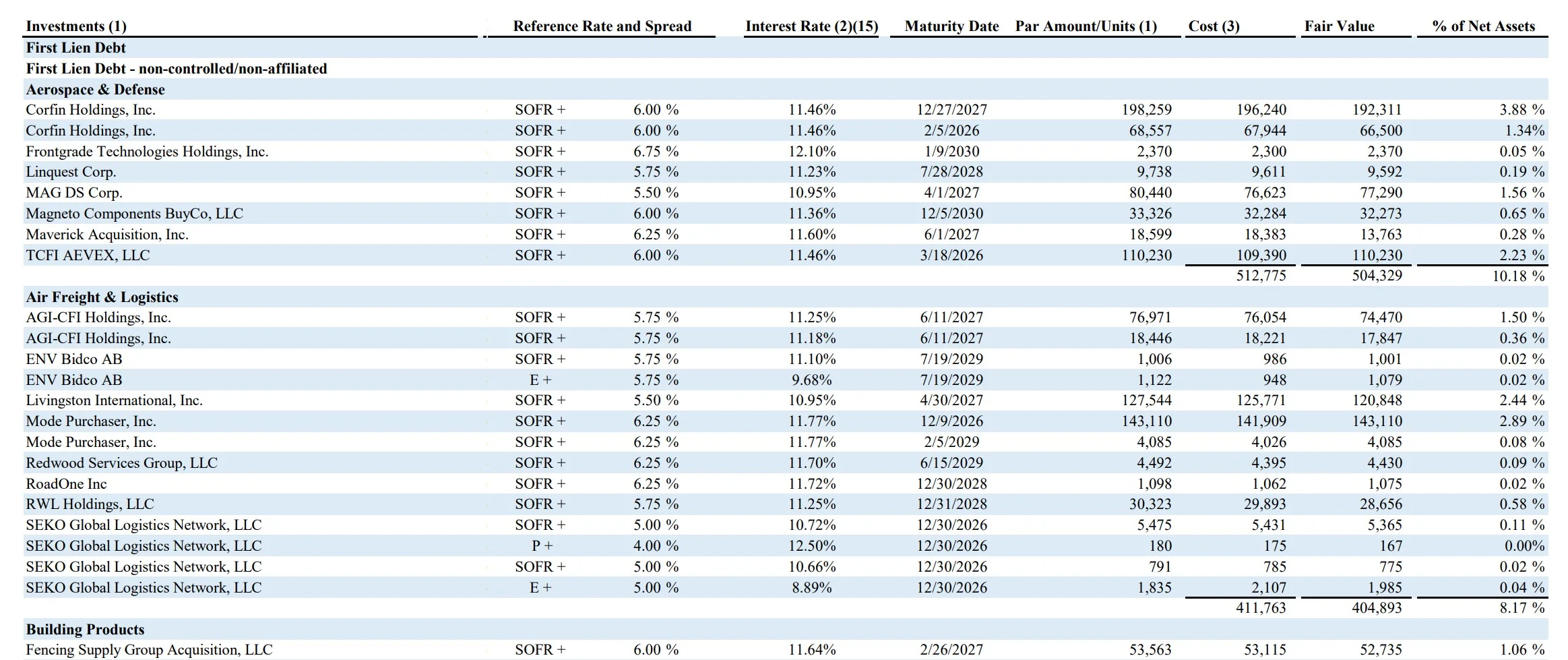Select interest rate 11.70% for Redwood Services

pos(812,463)
